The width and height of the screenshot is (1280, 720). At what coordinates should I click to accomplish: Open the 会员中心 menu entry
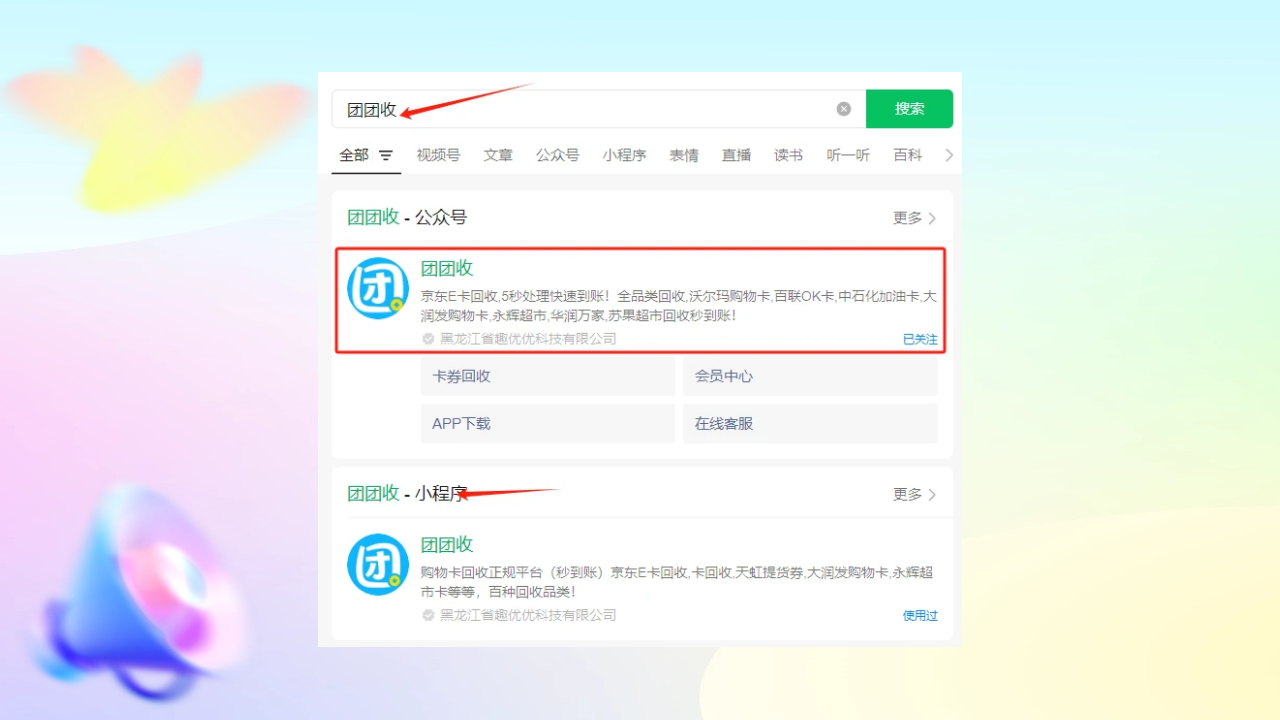pos(810,376)
